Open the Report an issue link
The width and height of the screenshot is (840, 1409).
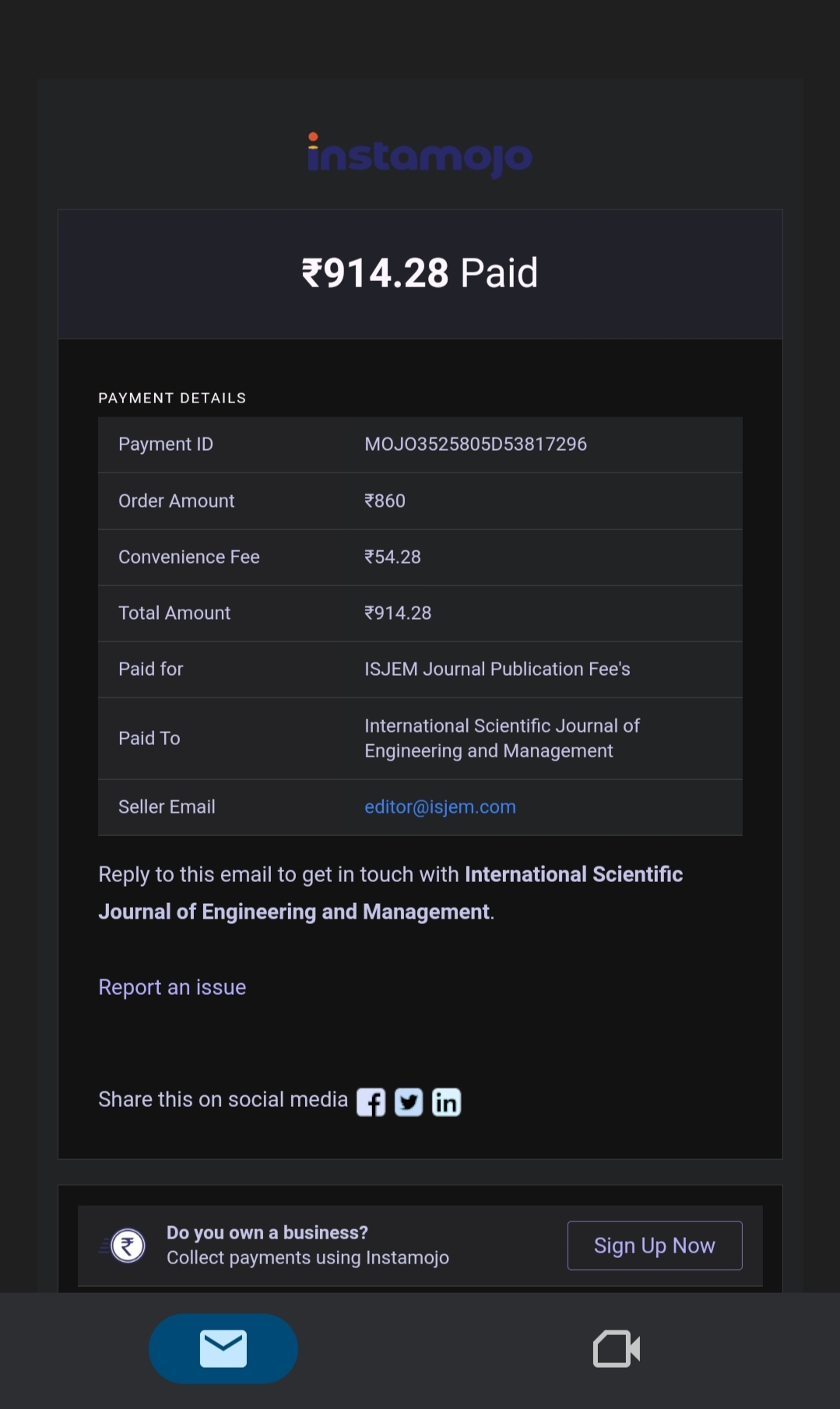pos(172,987)
